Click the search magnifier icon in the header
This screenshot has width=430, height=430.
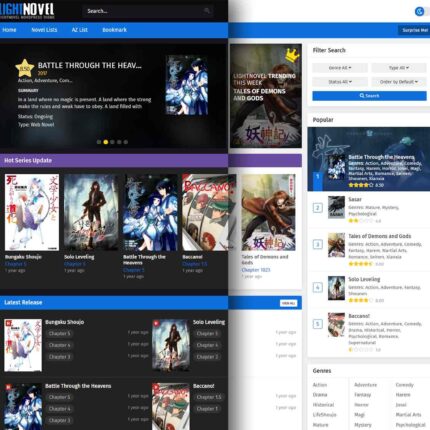tap(207, 11)
